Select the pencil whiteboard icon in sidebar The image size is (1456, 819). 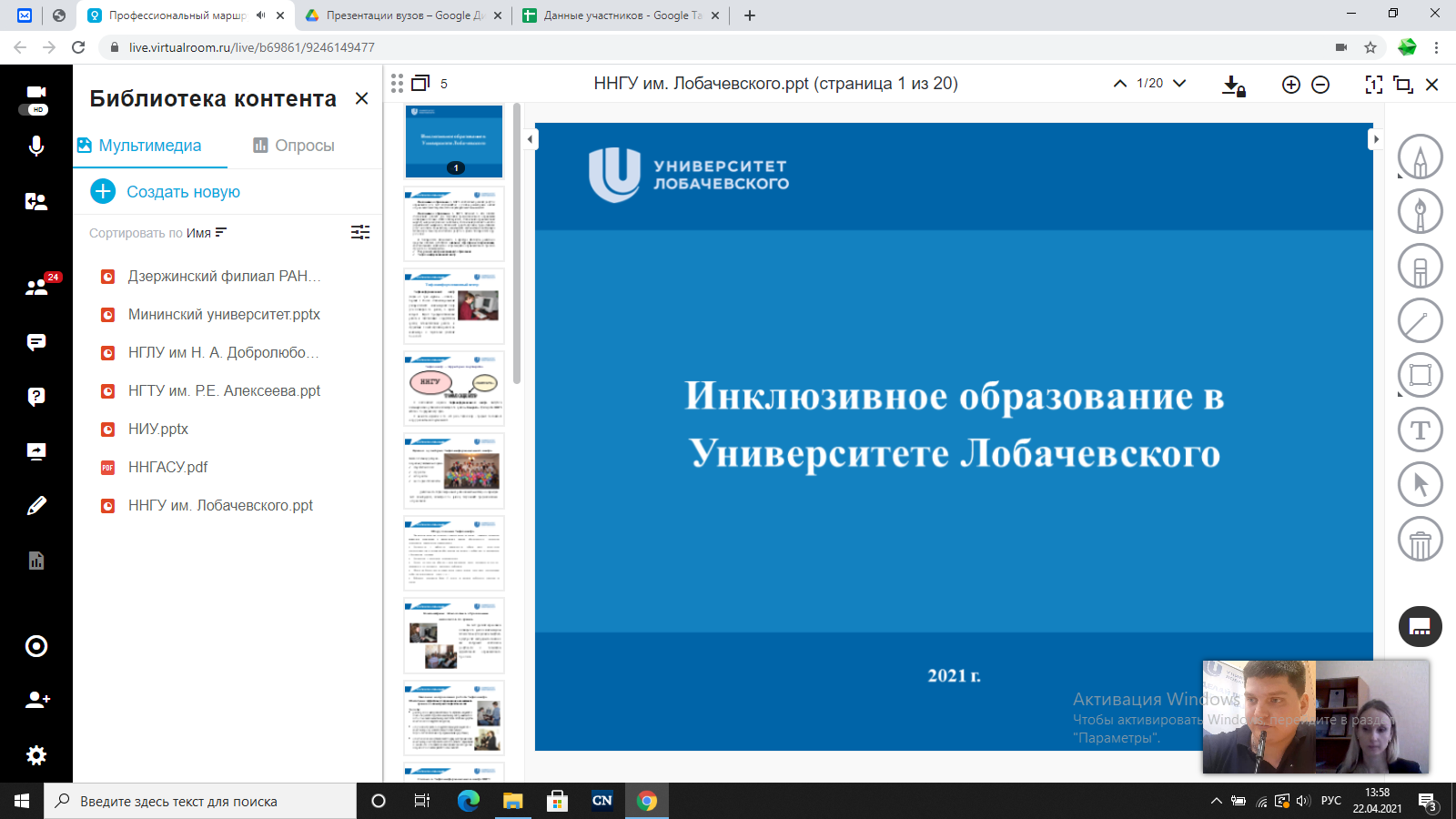tap(36, 506)
